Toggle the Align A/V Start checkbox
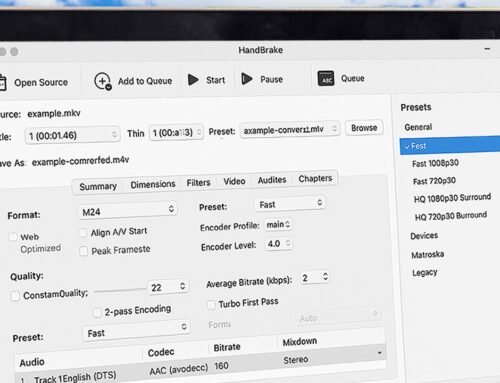The height and width of the screenshot is (383, 500). [83, 232]
